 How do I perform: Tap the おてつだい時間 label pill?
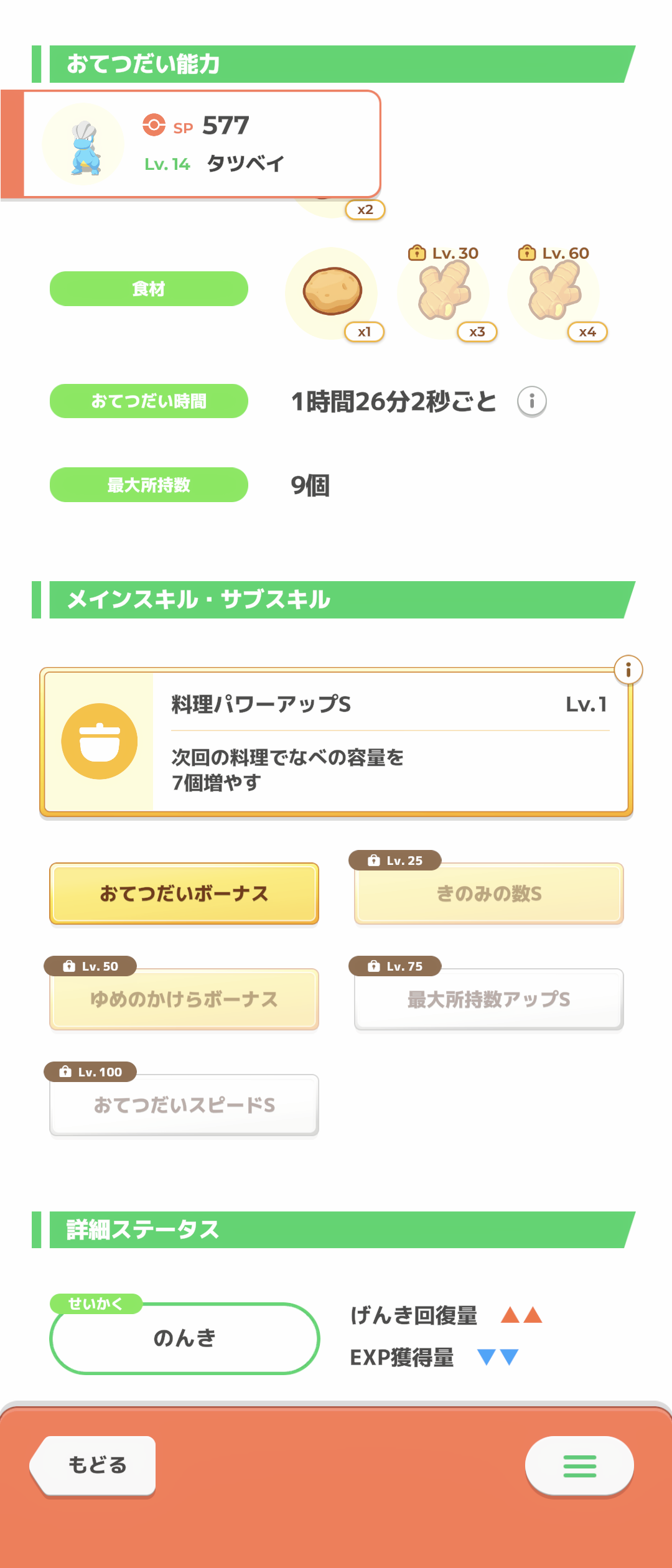coord(149,401)
